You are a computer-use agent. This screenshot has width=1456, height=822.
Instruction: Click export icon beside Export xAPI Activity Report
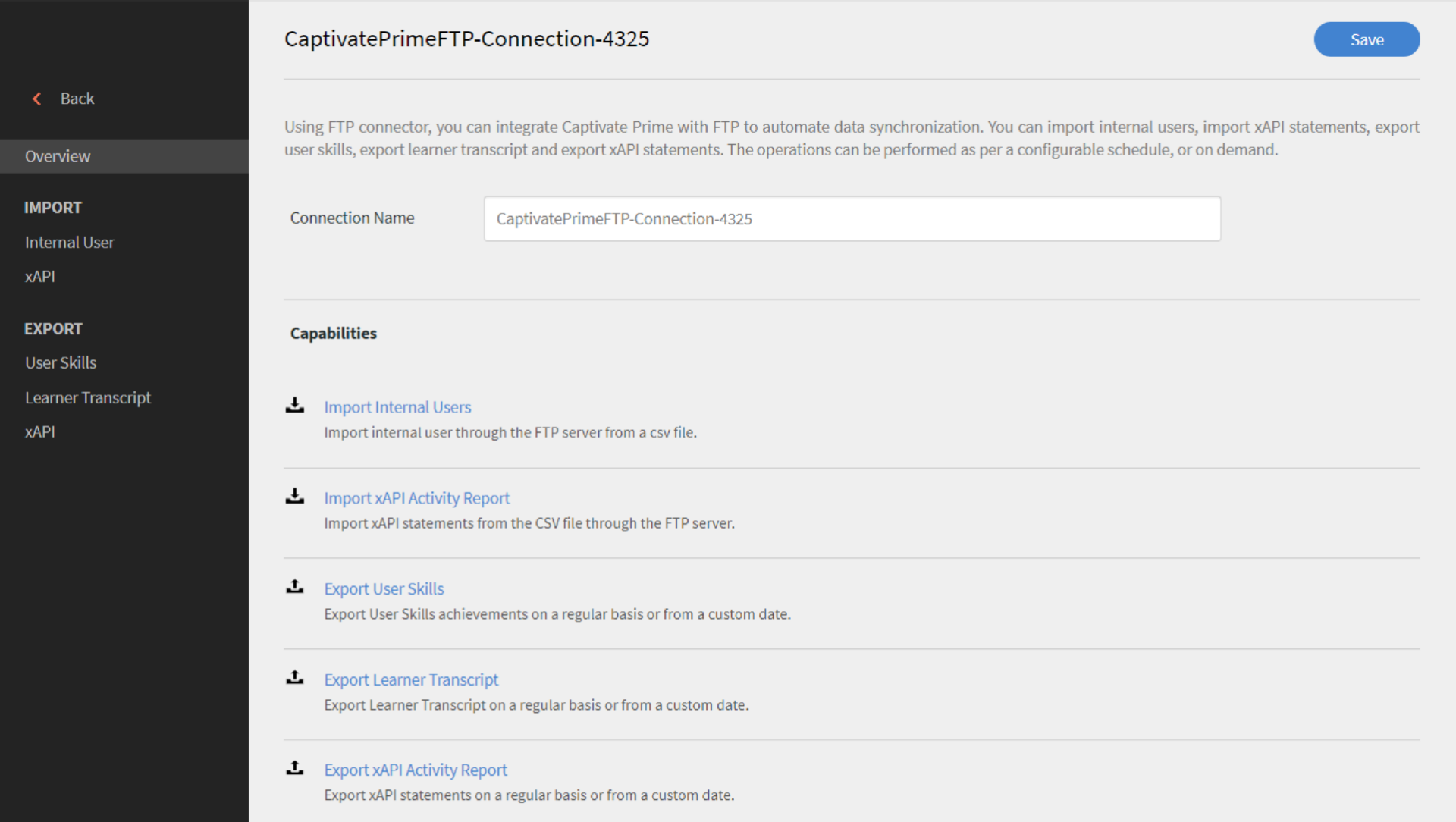[295, 768]
